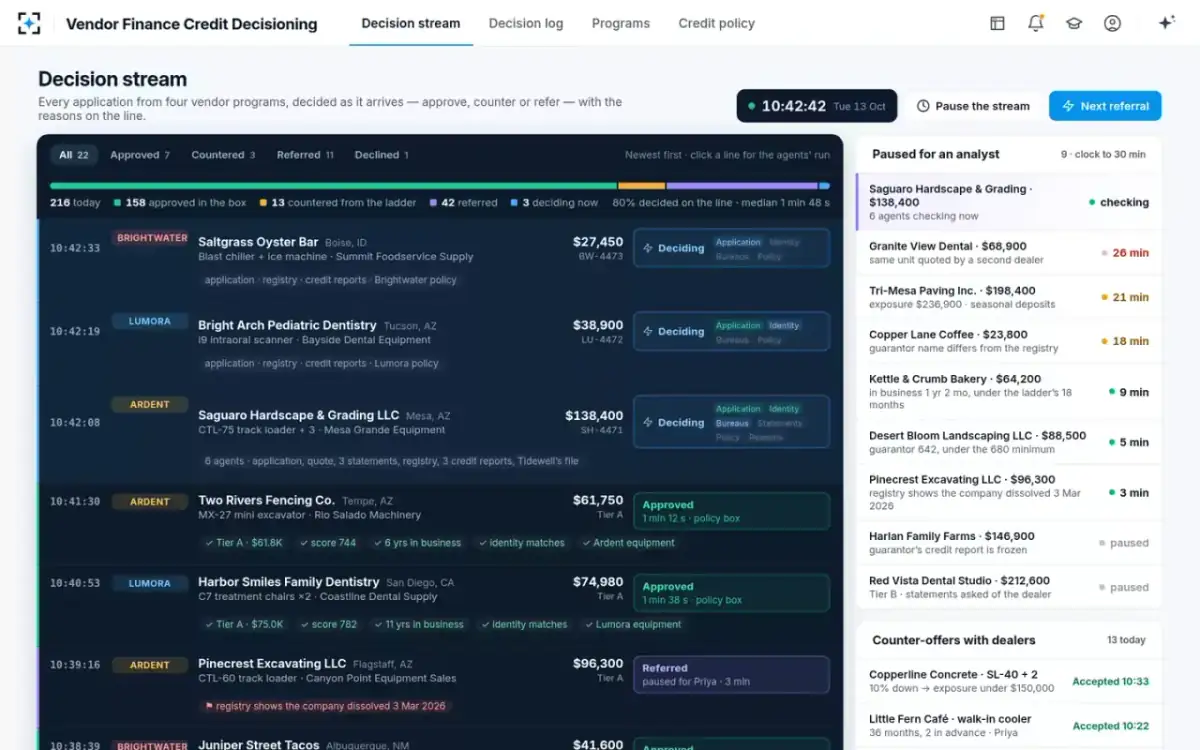
Task: Open Red Vista Dental Studio paused item
Action: point(1009,587)
